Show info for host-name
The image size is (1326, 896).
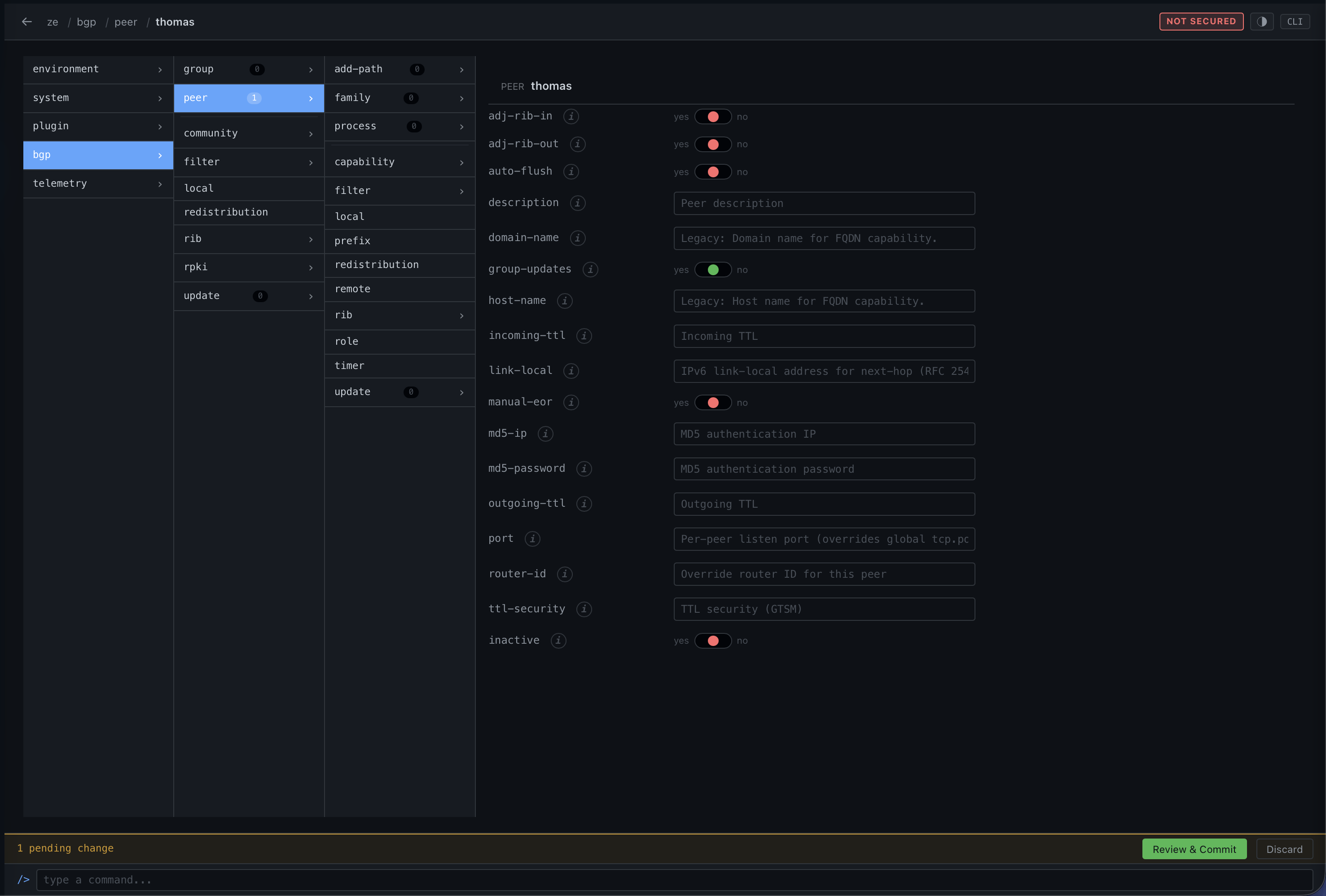tap(564, 300)
